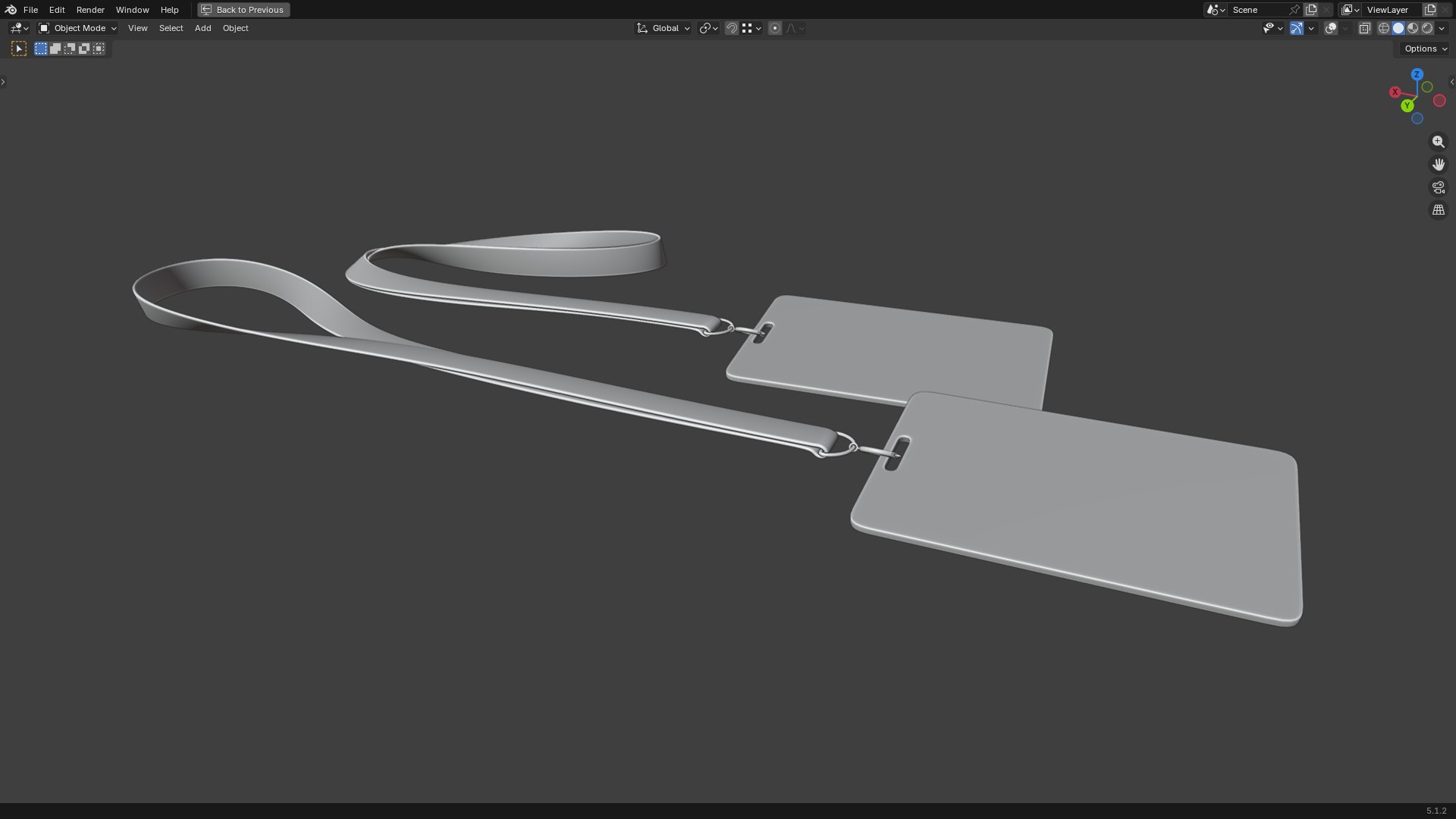Open the selectability and visibility dropdown

coord(1272,28)
